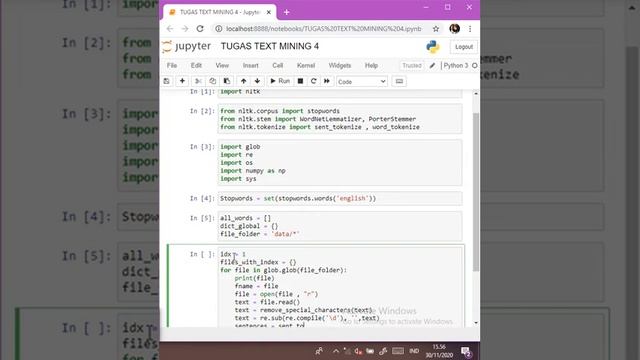Image resolution: width=640 pixels, height=360 pixels.
Task: Insert a new cell below with the plus icon
Action: click(182, 81)
